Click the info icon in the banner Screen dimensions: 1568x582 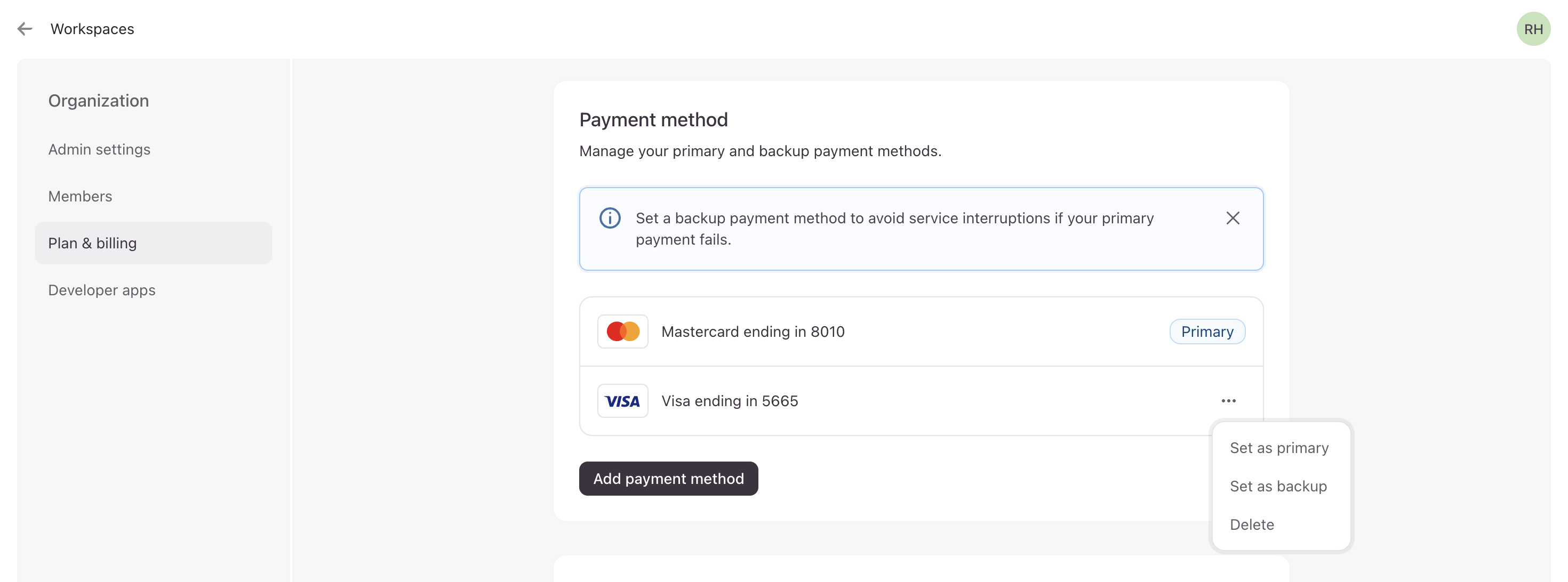coord(610,218)
